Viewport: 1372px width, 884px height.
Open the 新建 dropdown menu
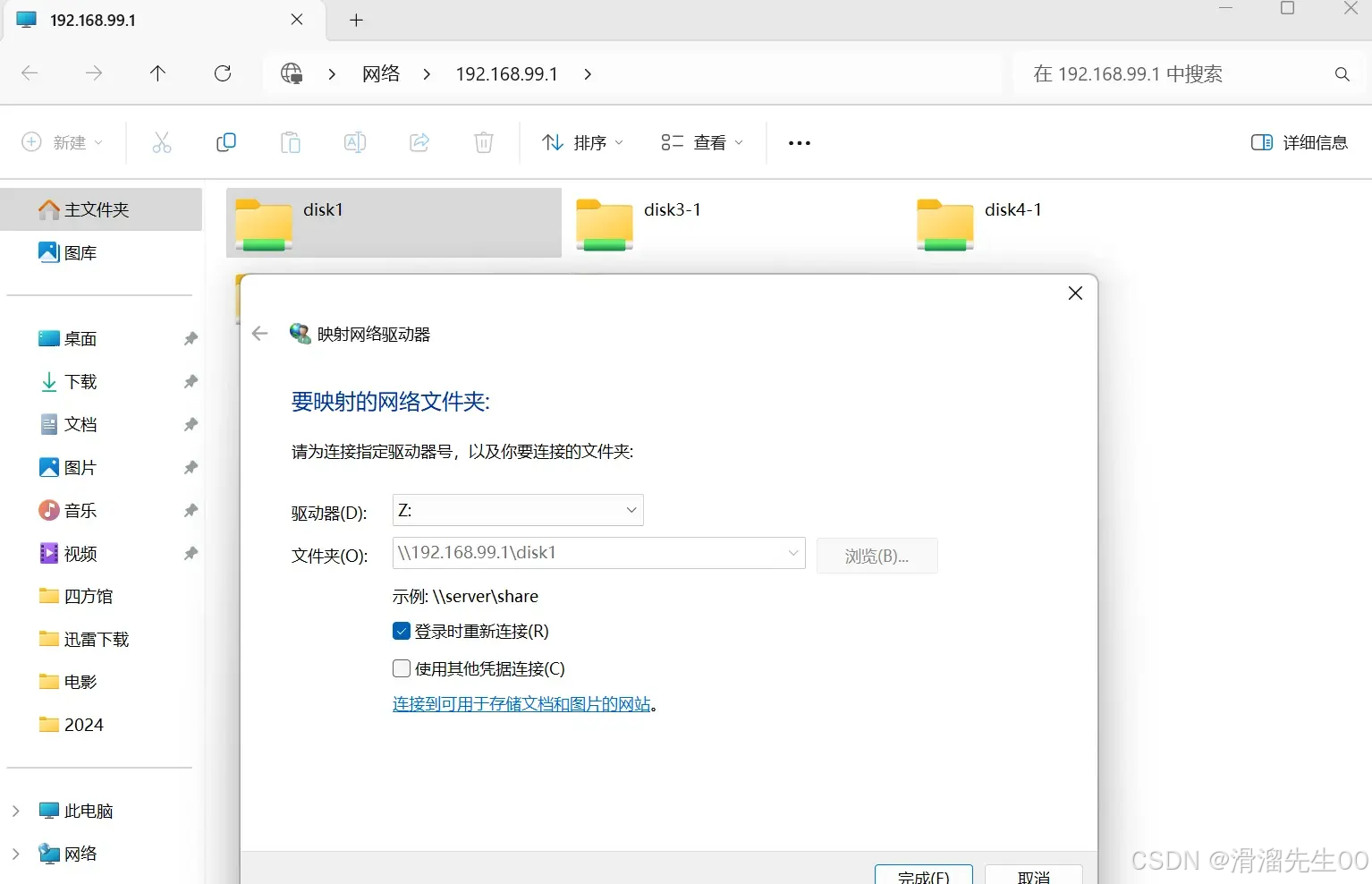coord(62,142)
